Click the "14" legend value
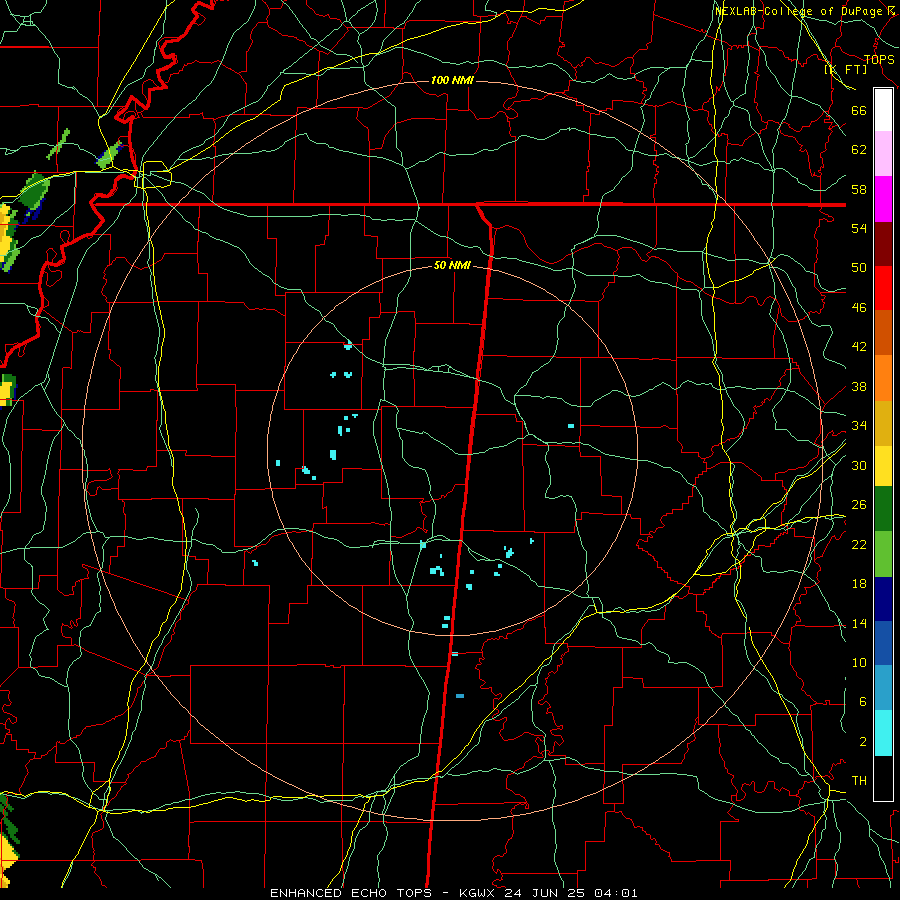900x900 pixels. (x=859, y=623)
